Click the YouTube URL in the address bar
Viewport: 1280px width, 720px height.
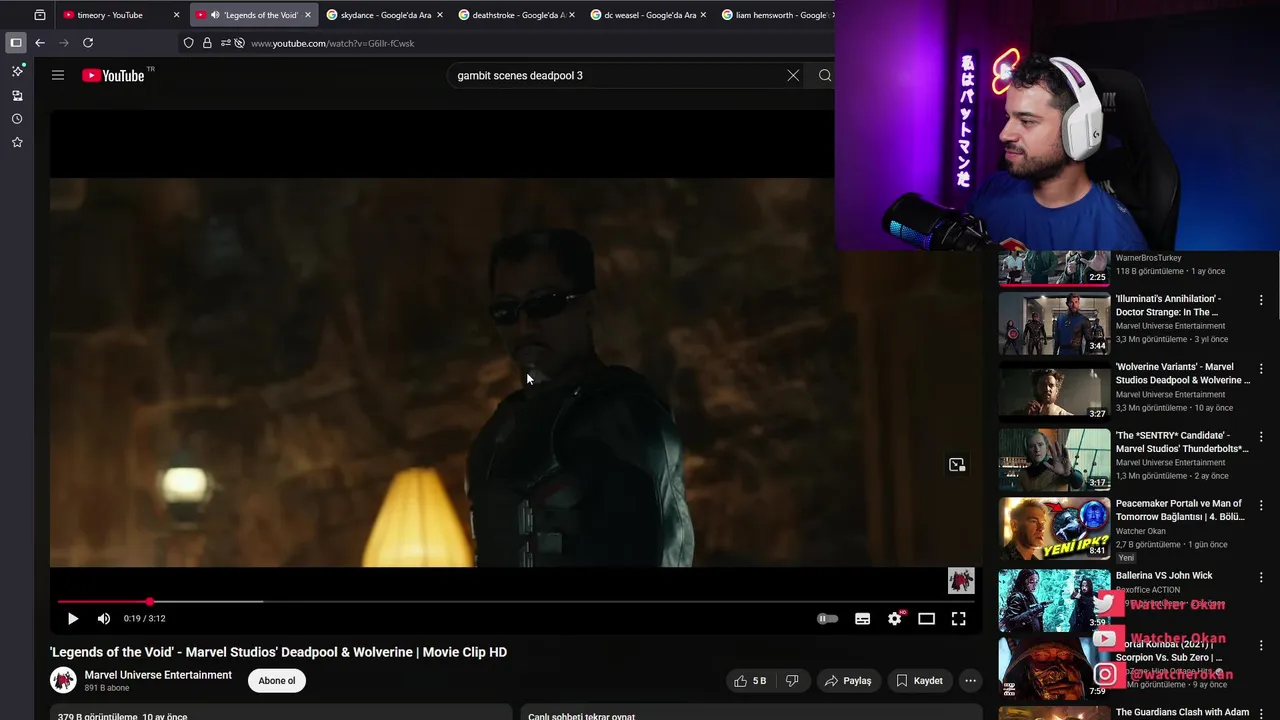(x=332, y=43)
